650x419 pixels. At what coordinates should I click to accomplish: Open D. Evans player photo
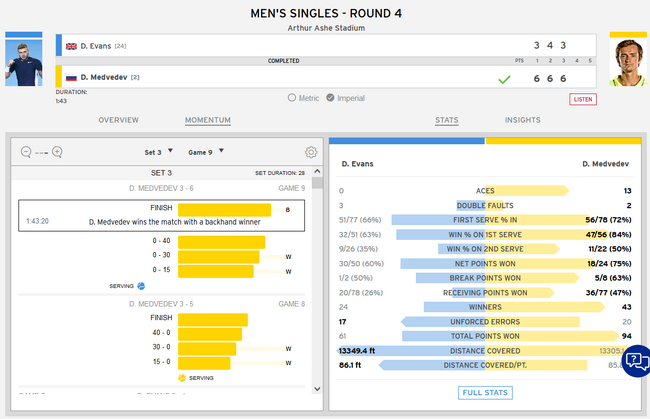tap(23, 62)
